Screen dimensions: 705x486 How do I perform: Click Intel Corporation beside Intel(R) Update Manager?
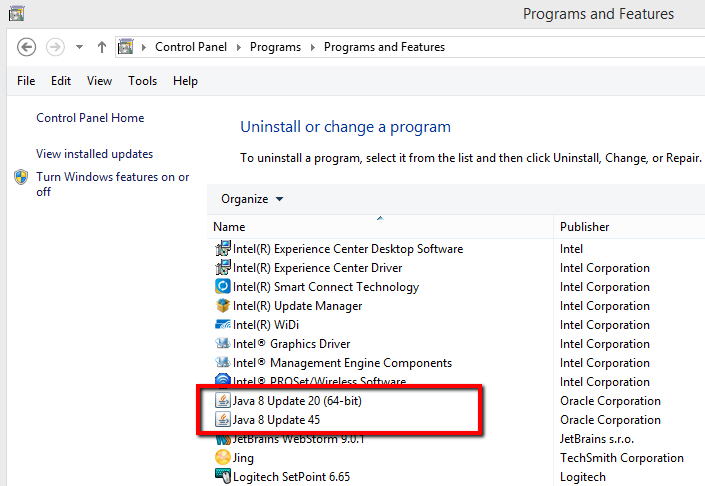click(x=604, y=306)
